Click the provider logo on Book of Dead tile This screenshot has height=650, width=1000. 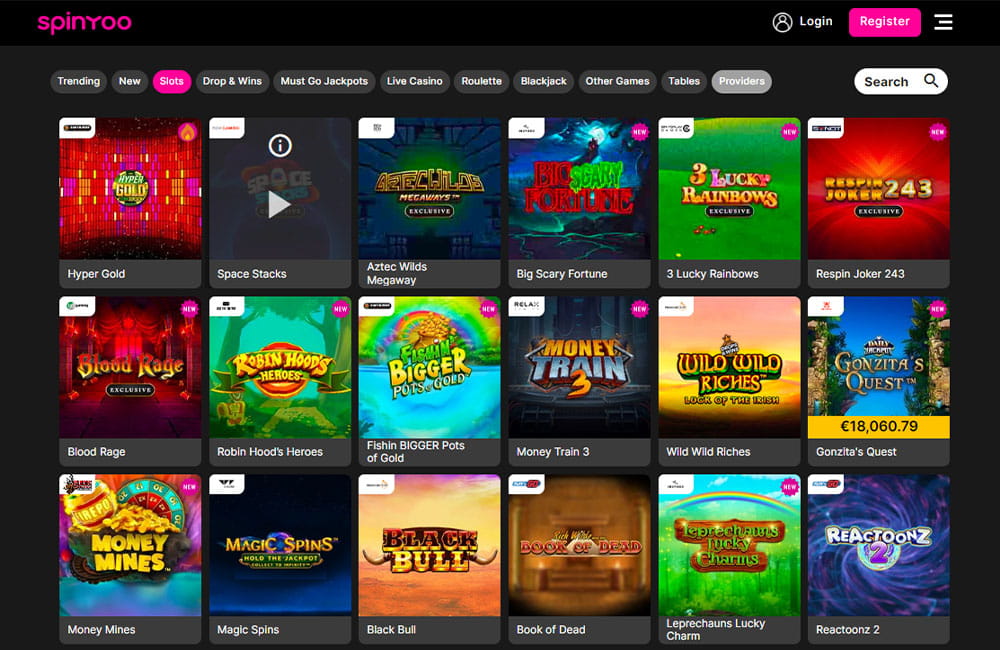coord(526,484)
